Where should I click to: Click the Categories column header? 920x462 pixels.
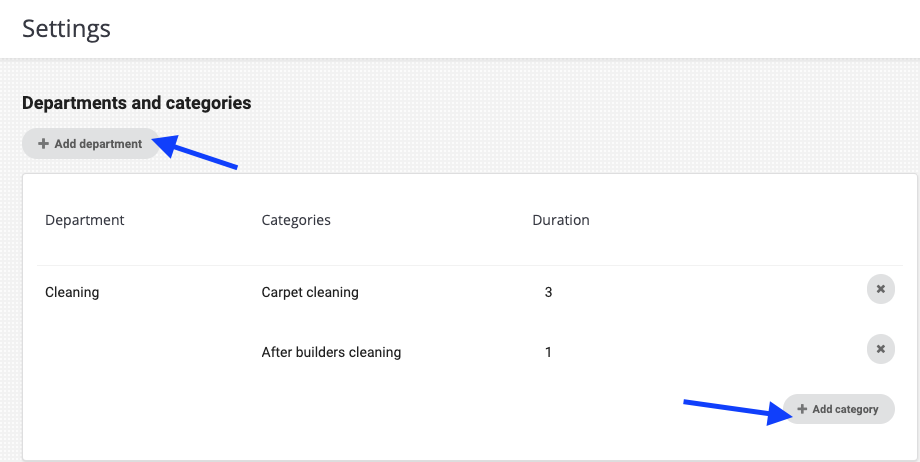click(x=296, y=220)
